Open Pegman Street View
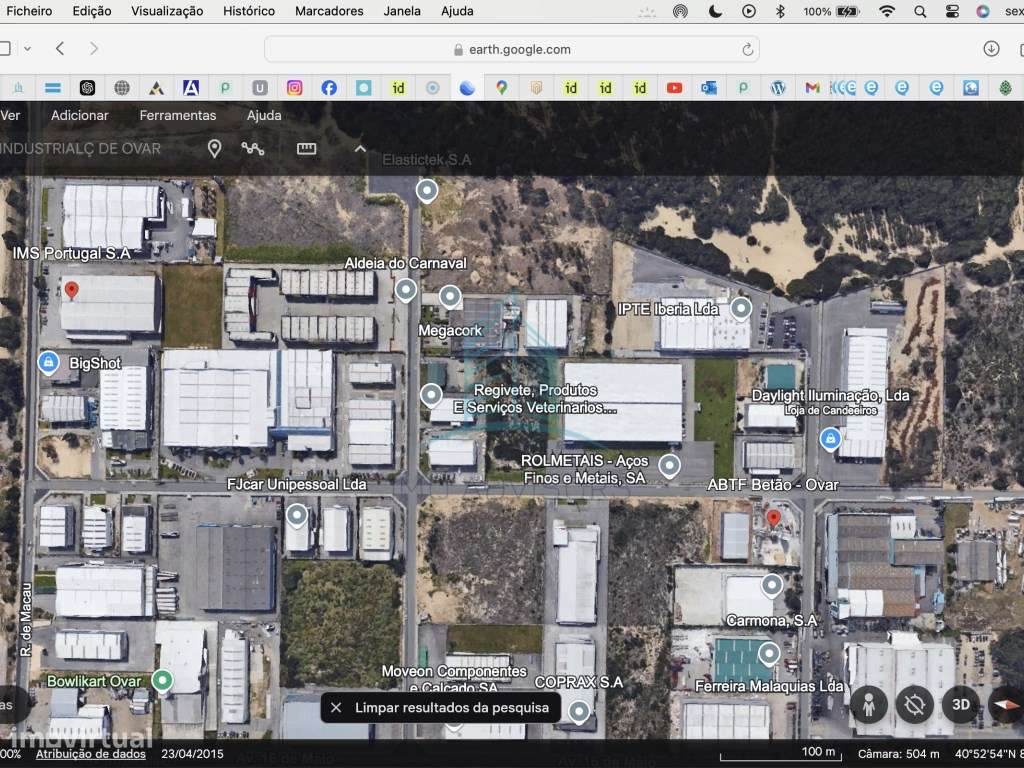Viewport: 1024px width, 768px height. tap(869, 705)
